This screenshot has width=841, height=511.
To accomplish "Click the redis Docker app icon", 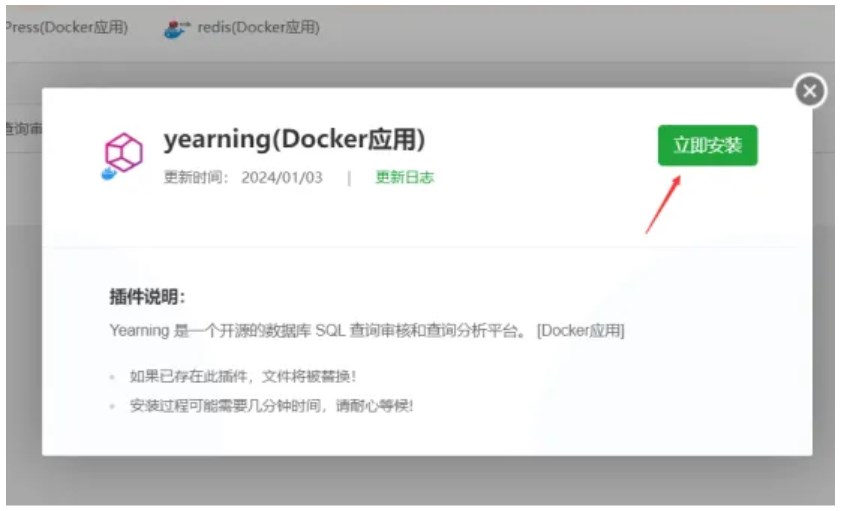I will coord(176,28).
